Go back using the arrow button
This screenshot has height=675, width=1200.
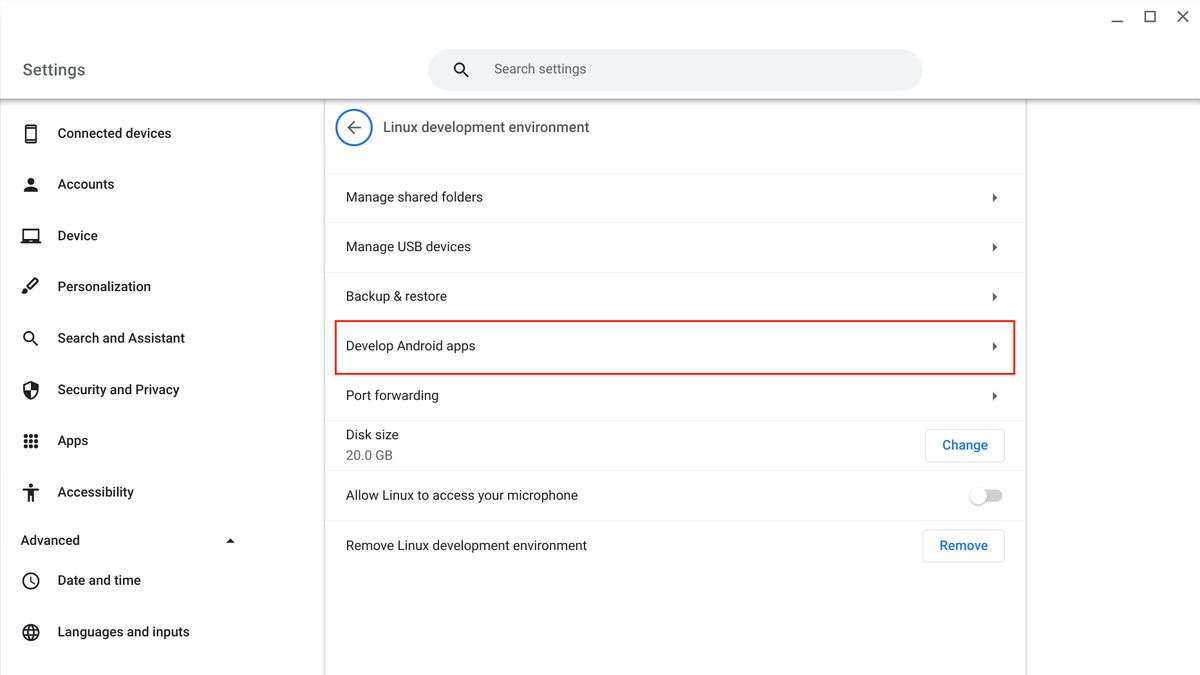[354, 128]
